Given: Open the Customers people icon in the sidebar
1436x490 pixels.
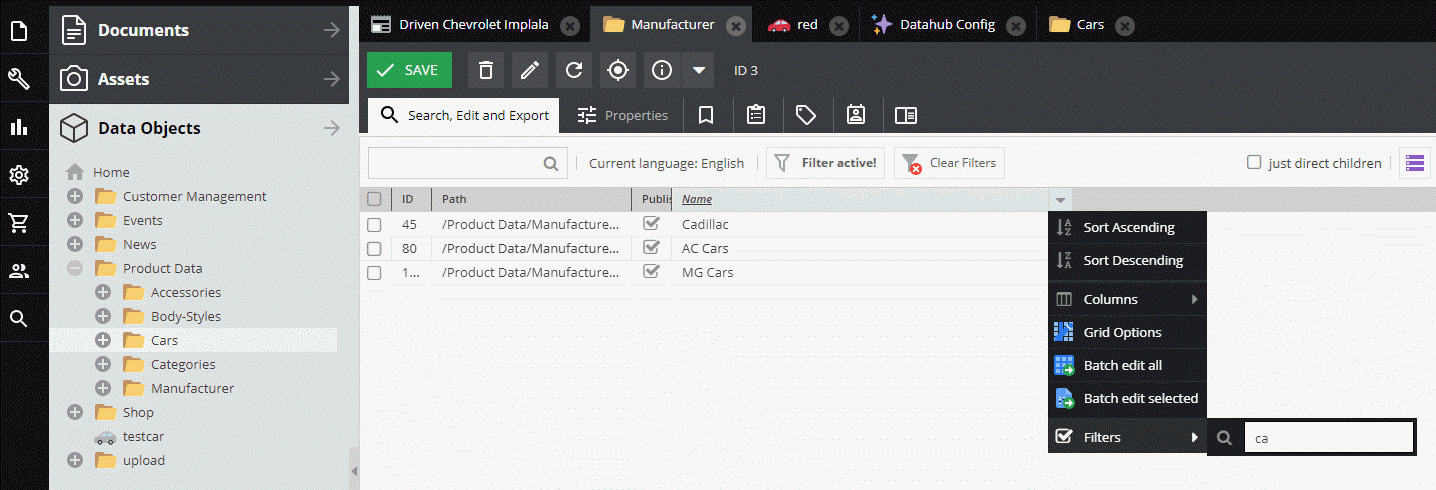Looking at the screenshot, I should [19, 271].
